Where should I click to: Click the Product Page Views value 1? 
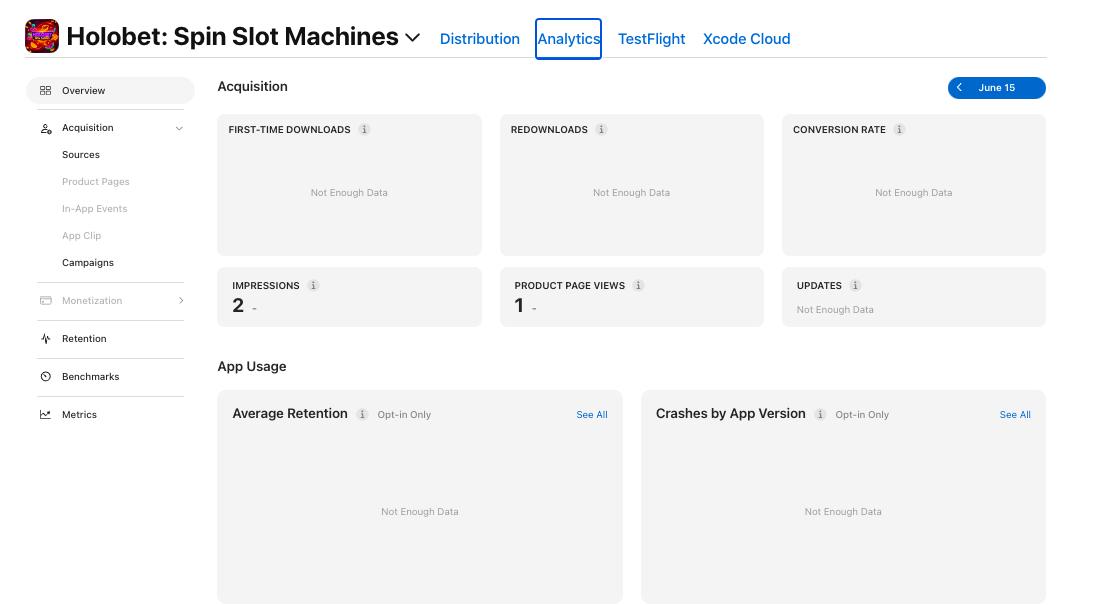pos(519,306)
